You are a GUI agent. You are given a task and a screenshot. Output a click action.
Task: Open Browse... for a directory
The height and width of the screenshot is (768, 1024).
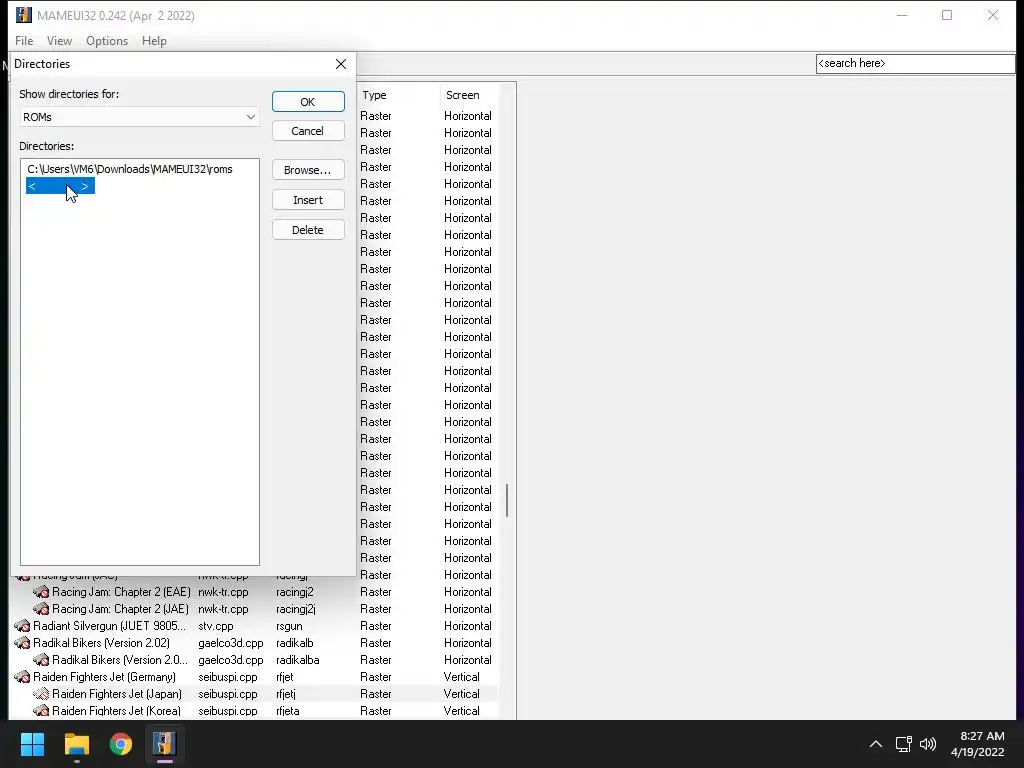[x=308, y=170]
